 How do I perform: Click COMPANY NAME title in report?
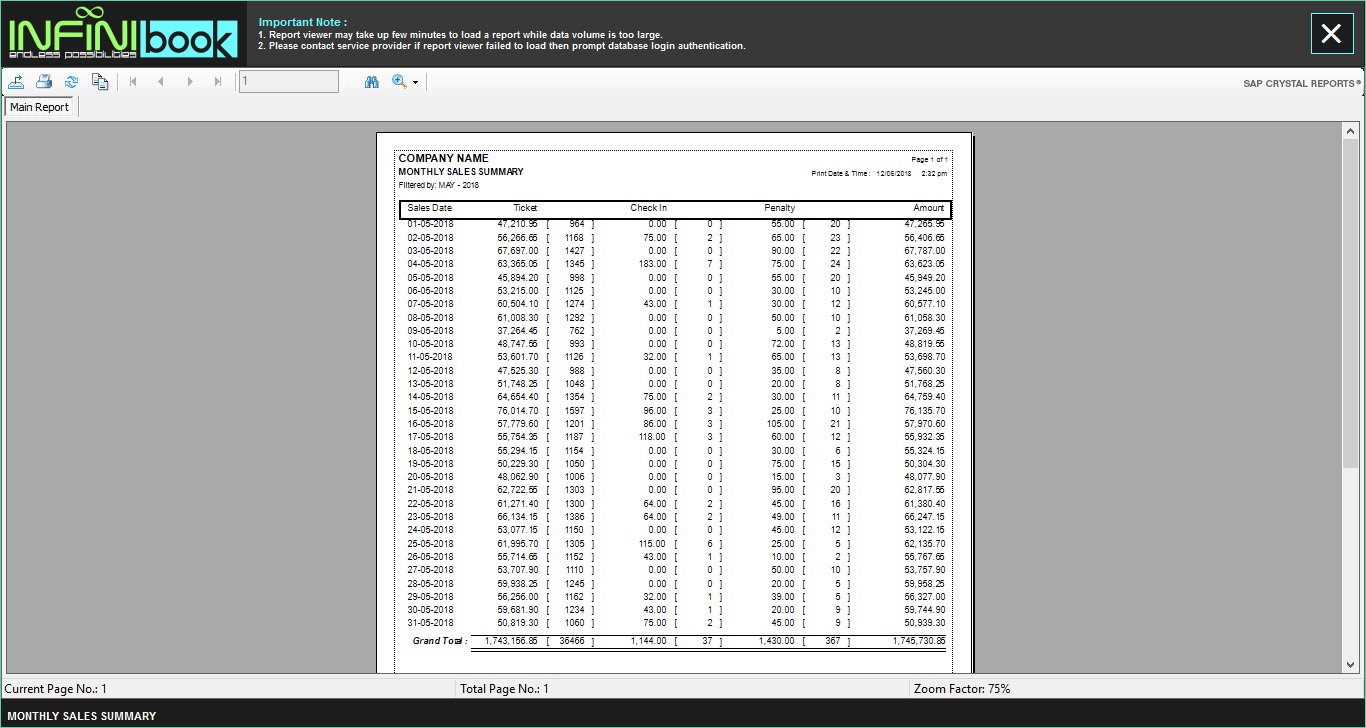pos(443,158)
